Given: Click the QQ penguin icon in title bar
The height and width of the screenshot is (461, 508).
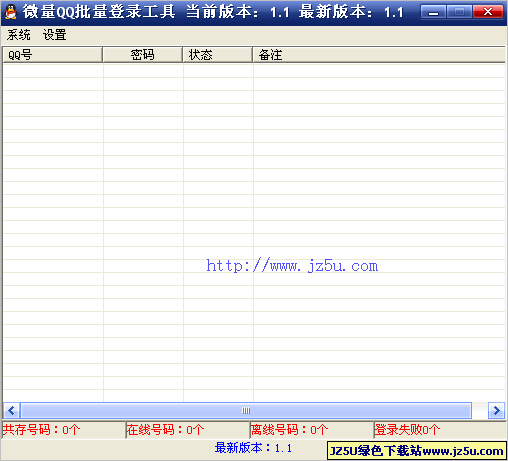Looking at the screenshot, I should 11,12.
